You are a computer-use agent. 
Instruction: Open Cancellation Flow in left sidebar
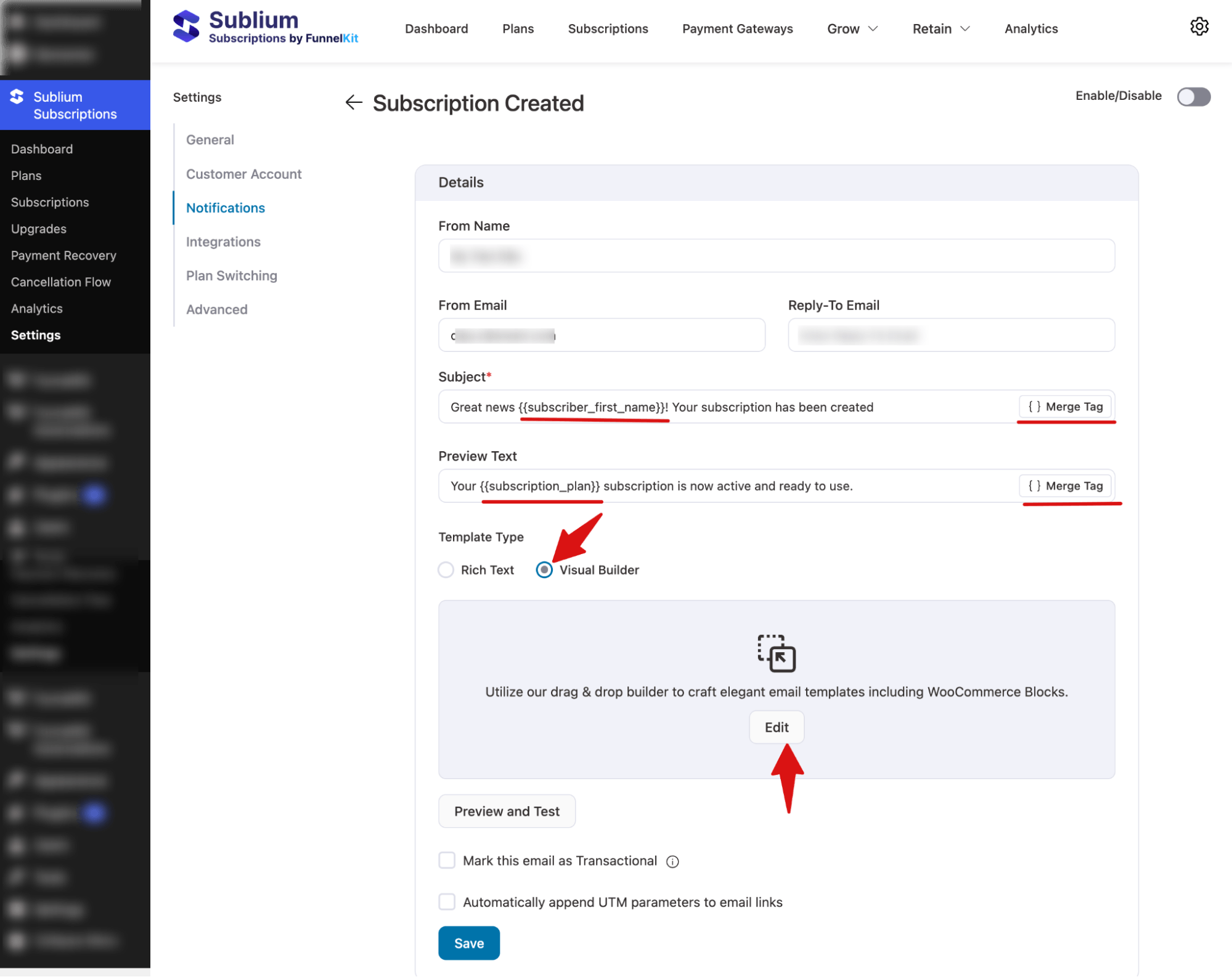click(x=61, y=282)
